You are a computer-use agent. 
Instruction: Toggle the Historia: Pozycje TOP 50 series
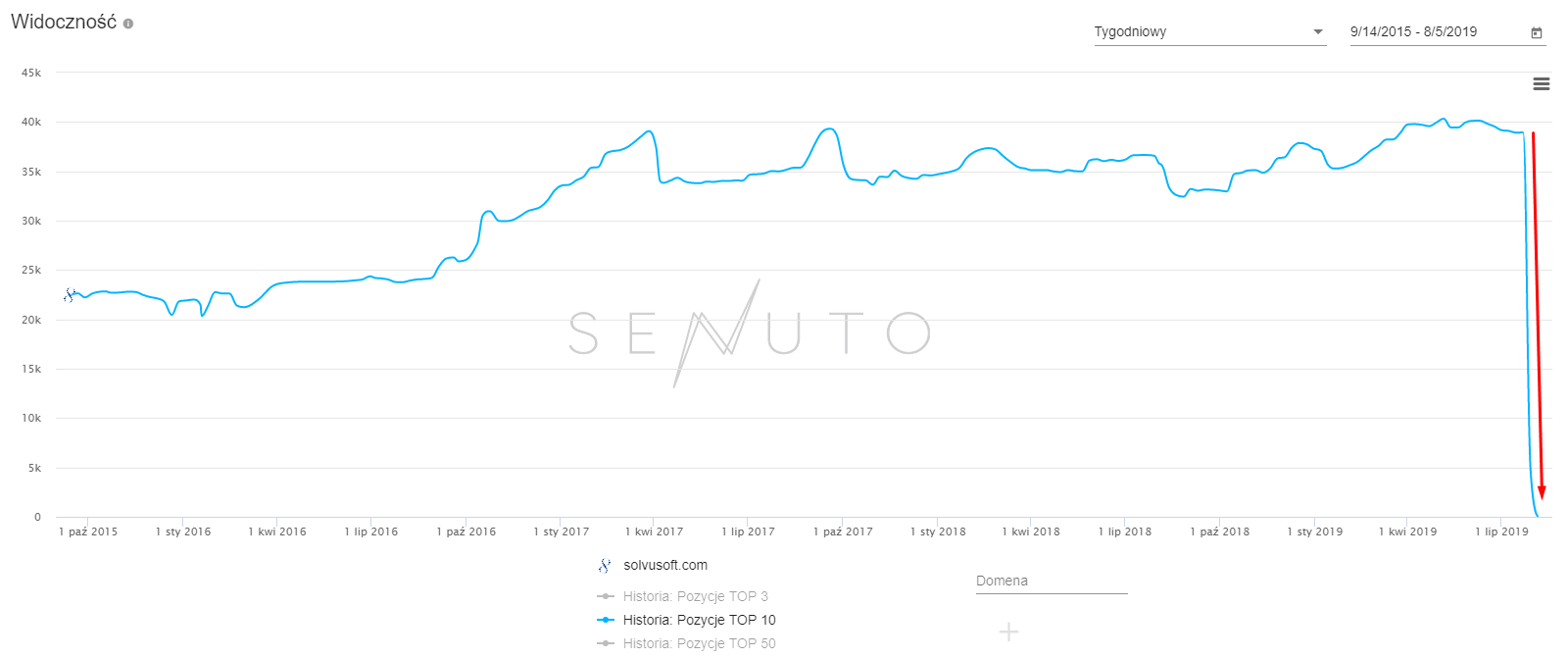pos(699,643)
